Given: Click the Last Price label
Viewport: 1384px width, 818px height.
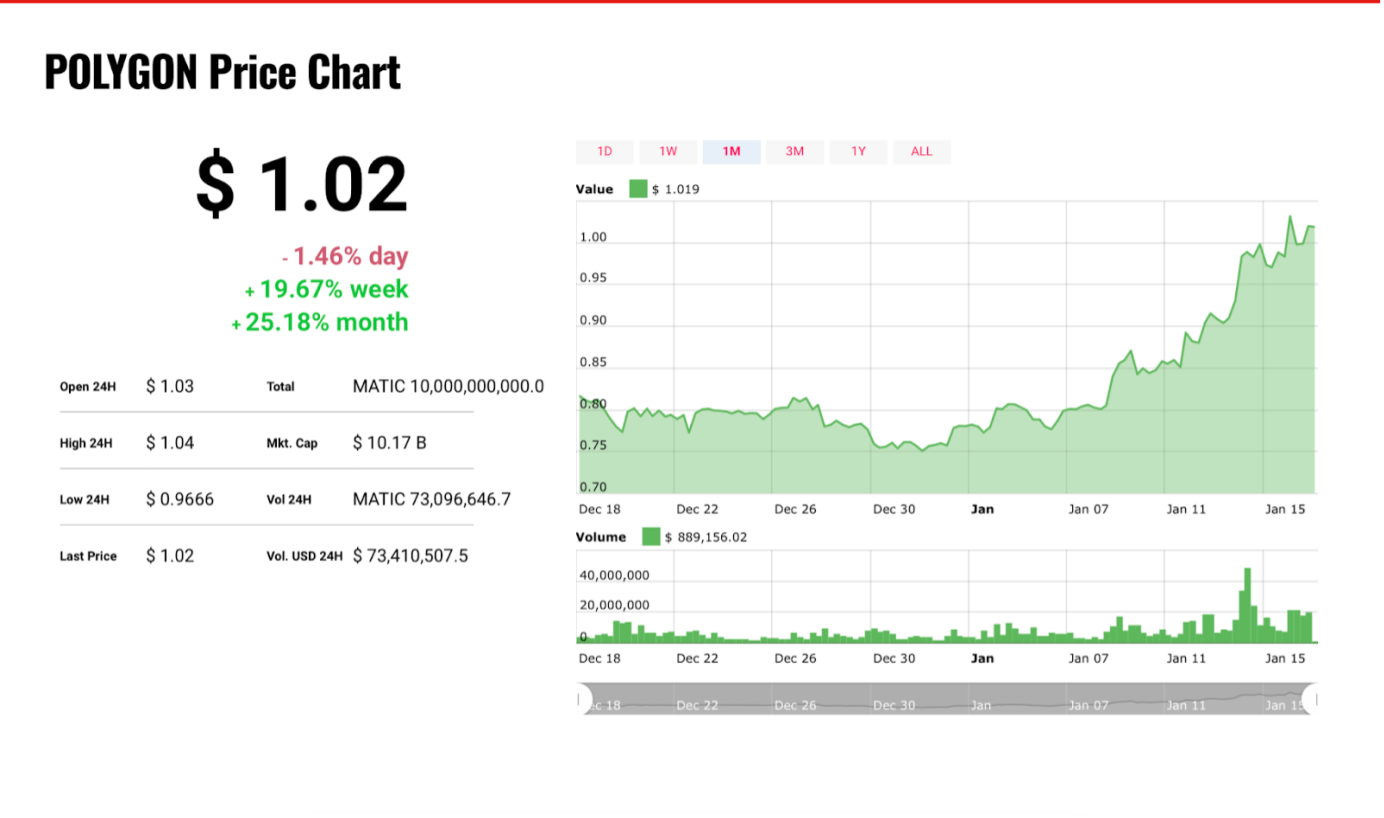Looking at the screenshot, I should coord(88,557).
